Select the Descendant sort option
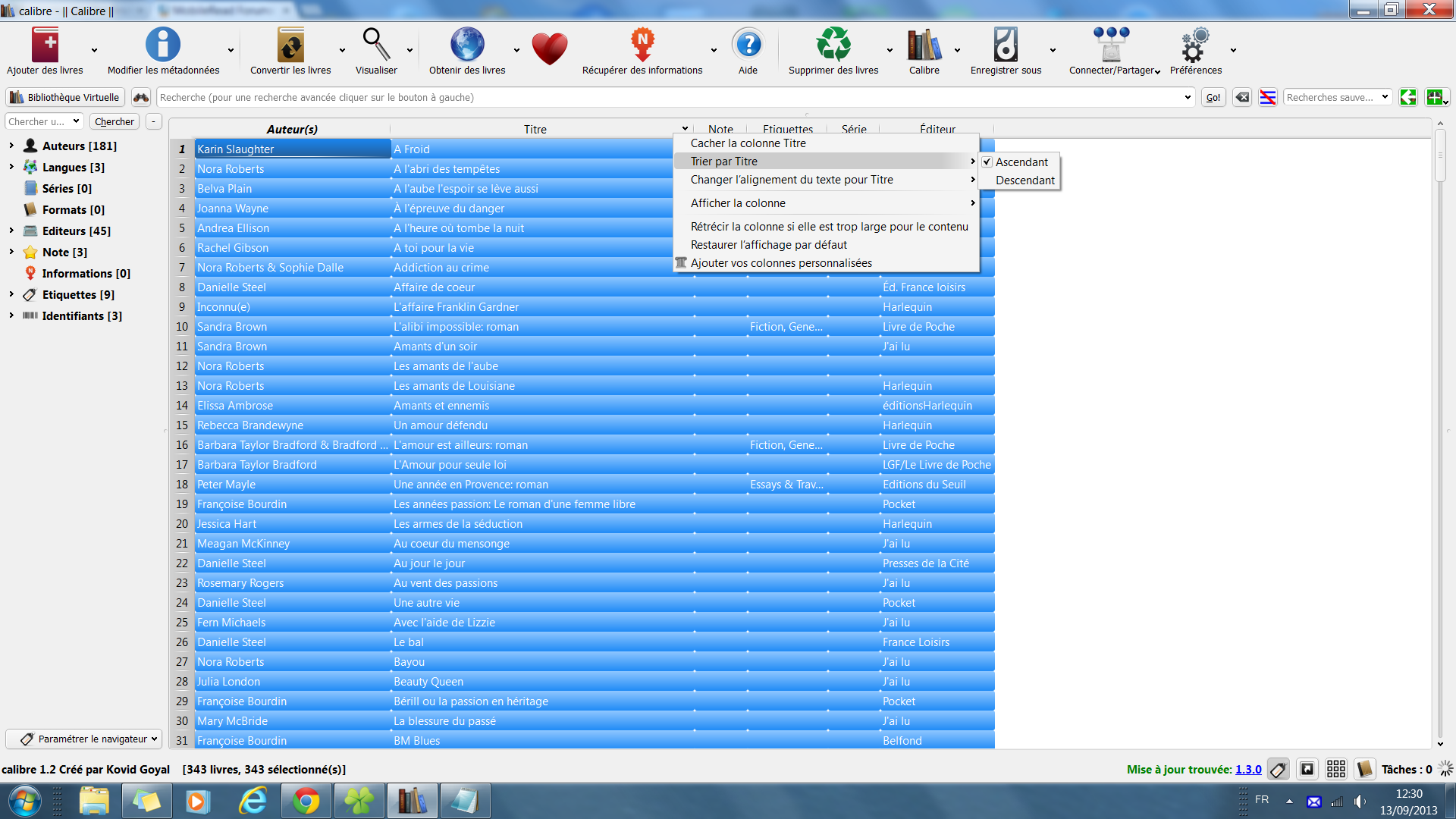The width and height of the screenshot is (1456, 819). [x=1019, y=180]
